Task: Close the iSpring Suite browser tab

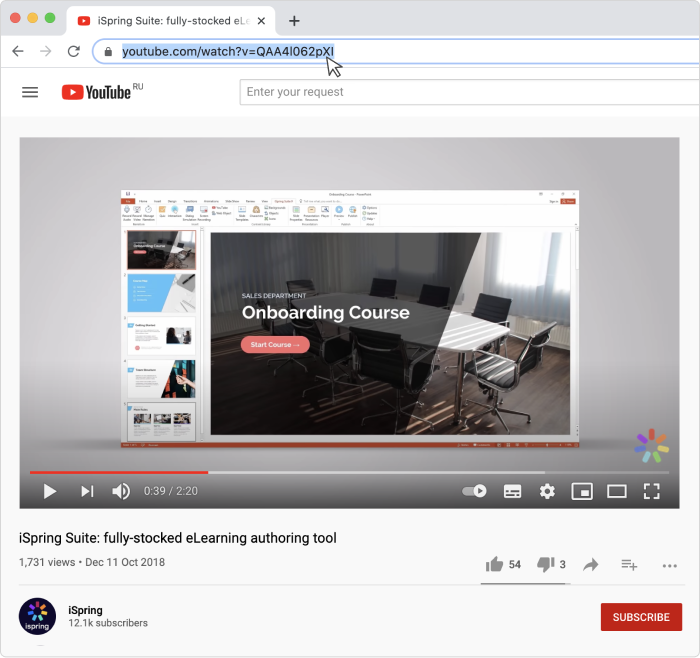Action: tap(262, 21)
